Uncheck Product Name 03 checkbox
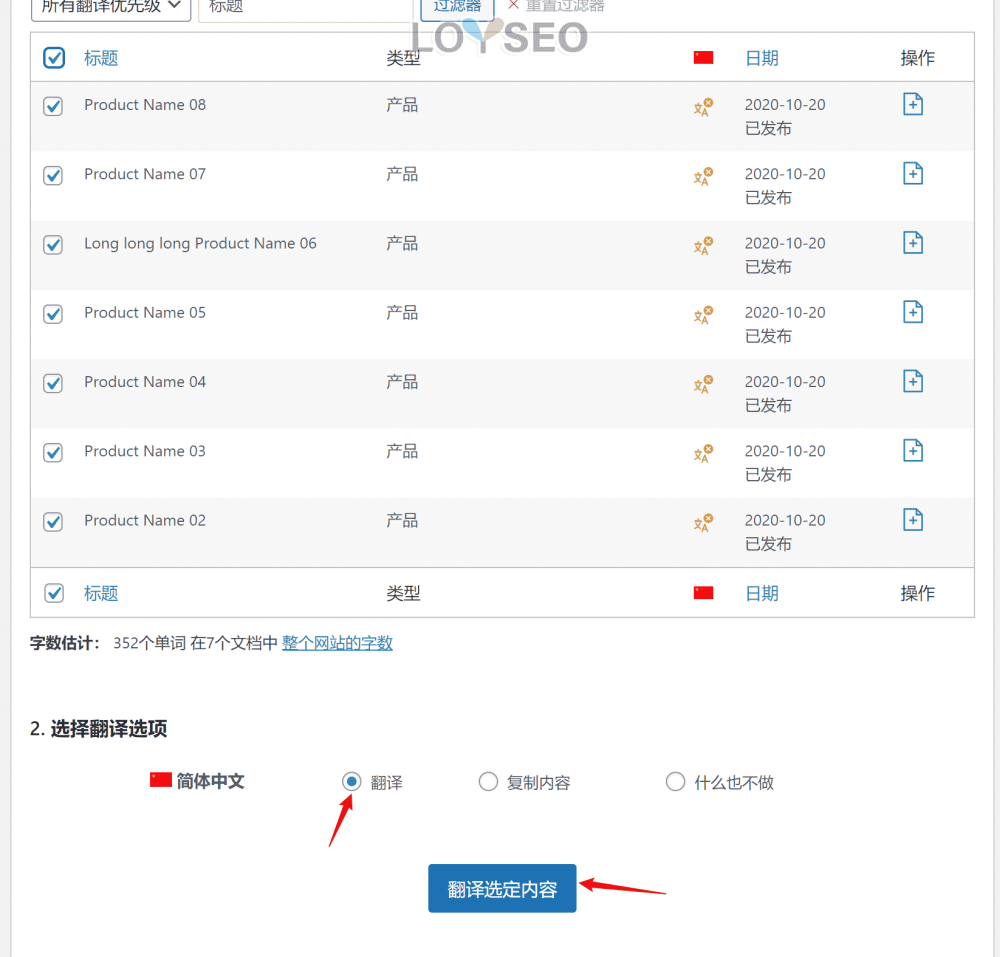The width and height of the screenshot is (1000, 957). pos(53,453)
